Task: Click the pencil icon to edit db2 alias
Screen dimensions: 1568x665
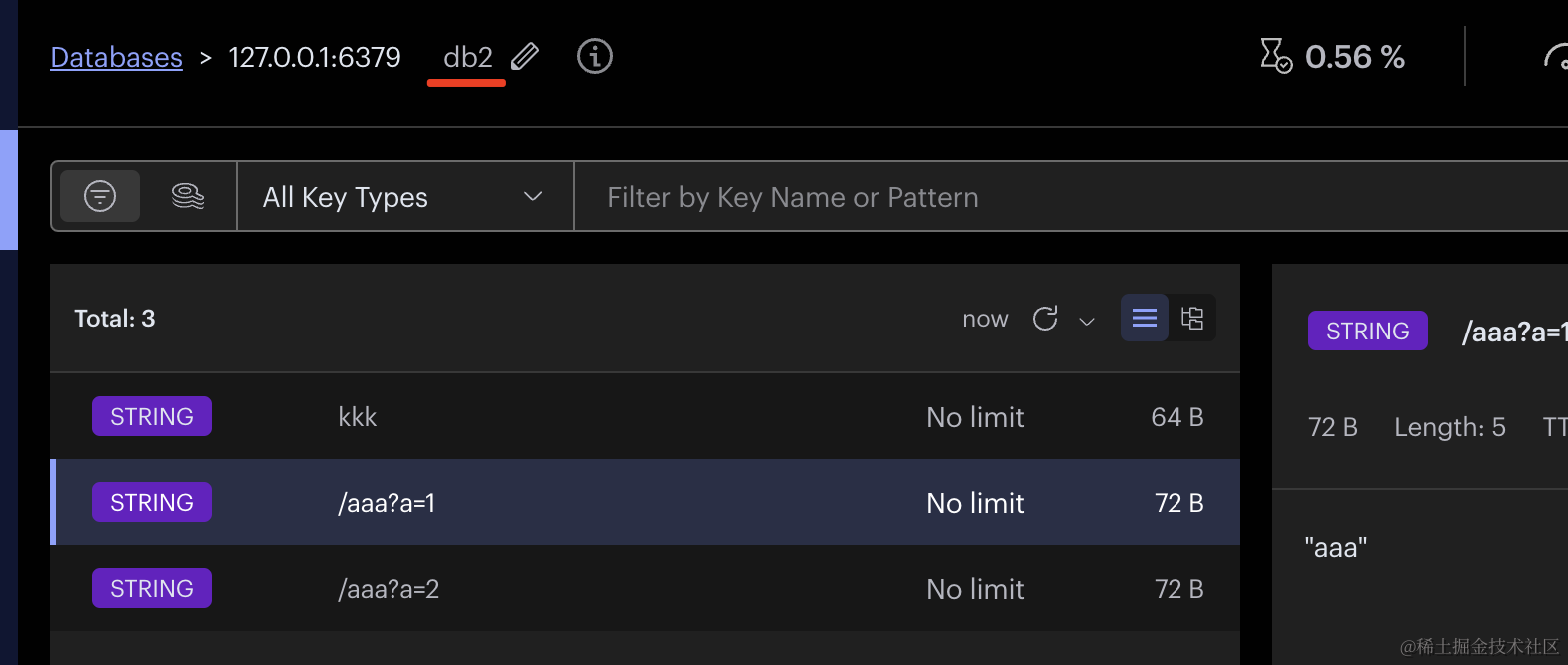Action: tap(525, 57)
